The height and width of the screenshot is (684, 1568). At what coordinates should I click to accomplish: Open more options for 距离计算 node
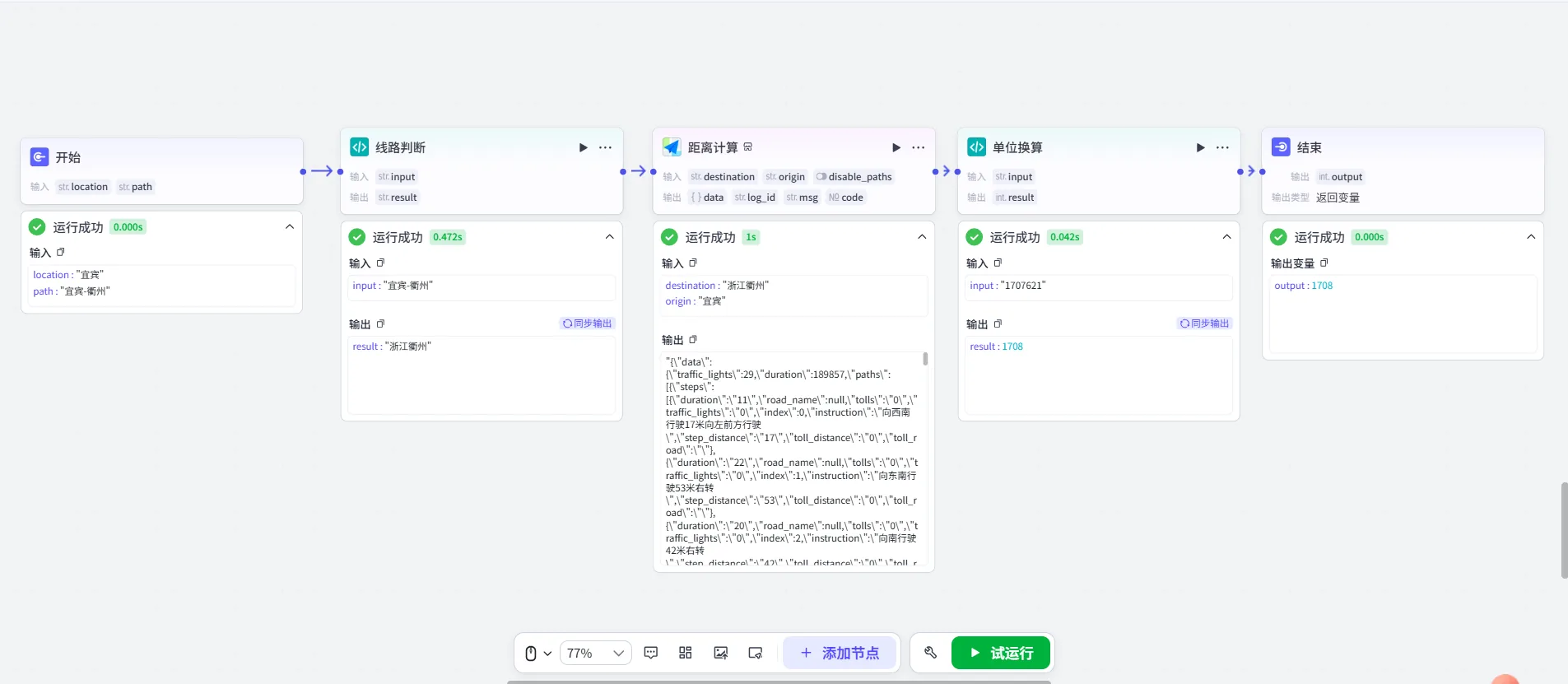click(x=918, y=147)
